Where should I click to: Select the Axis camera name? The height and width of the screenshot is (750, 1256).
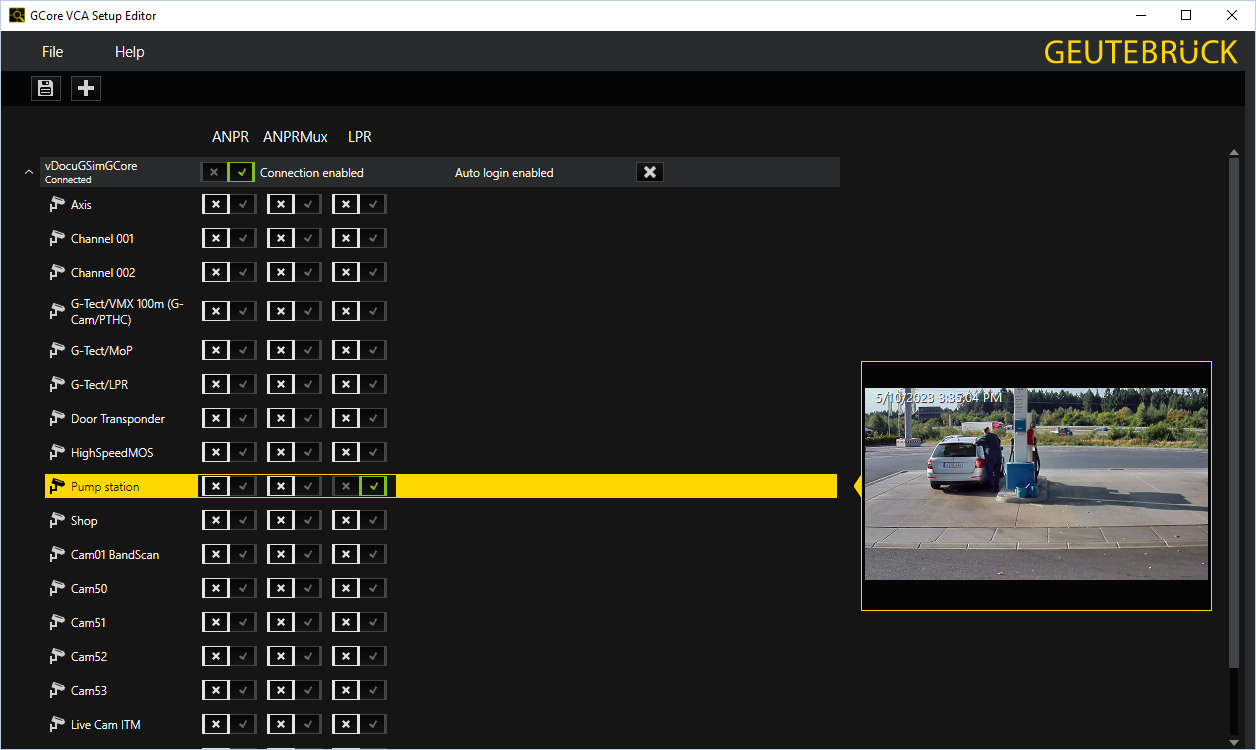(81, 205)
